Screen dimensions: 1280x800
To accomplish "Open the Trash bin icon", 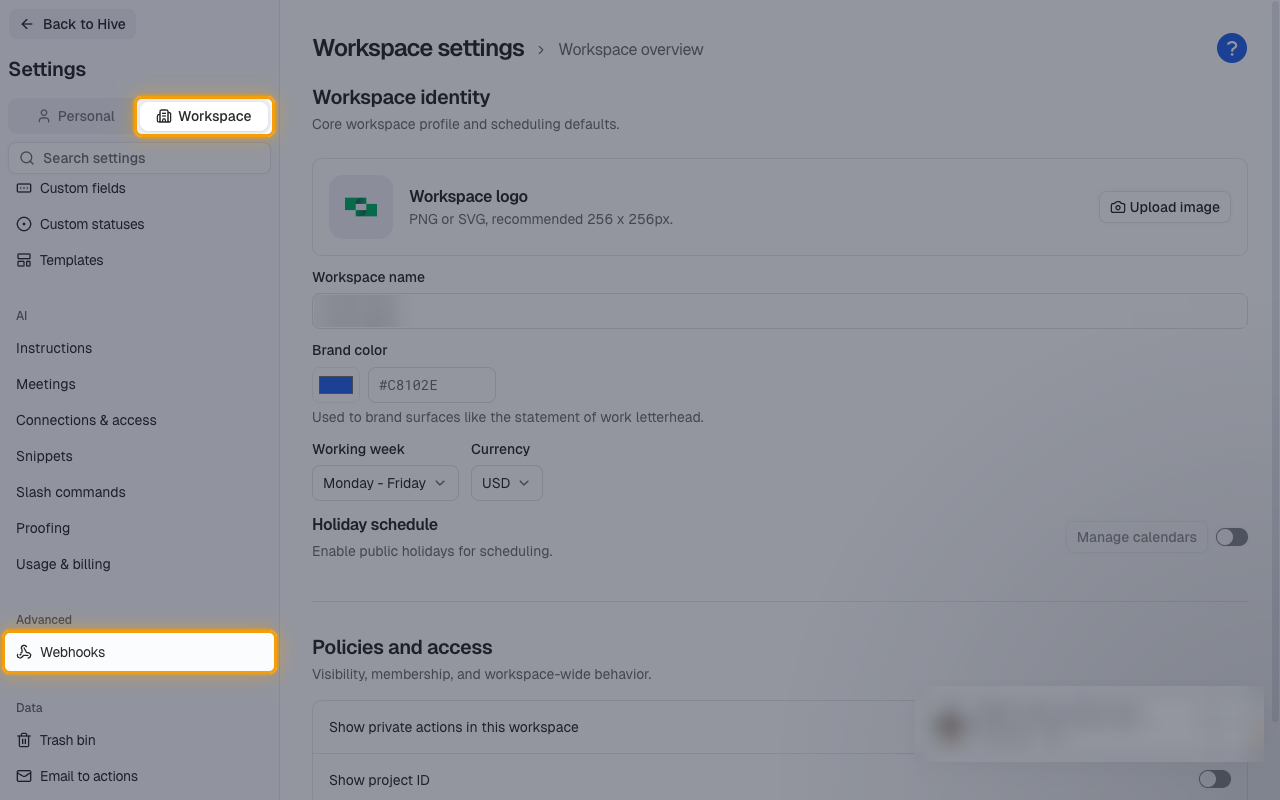I will [24, 740].
